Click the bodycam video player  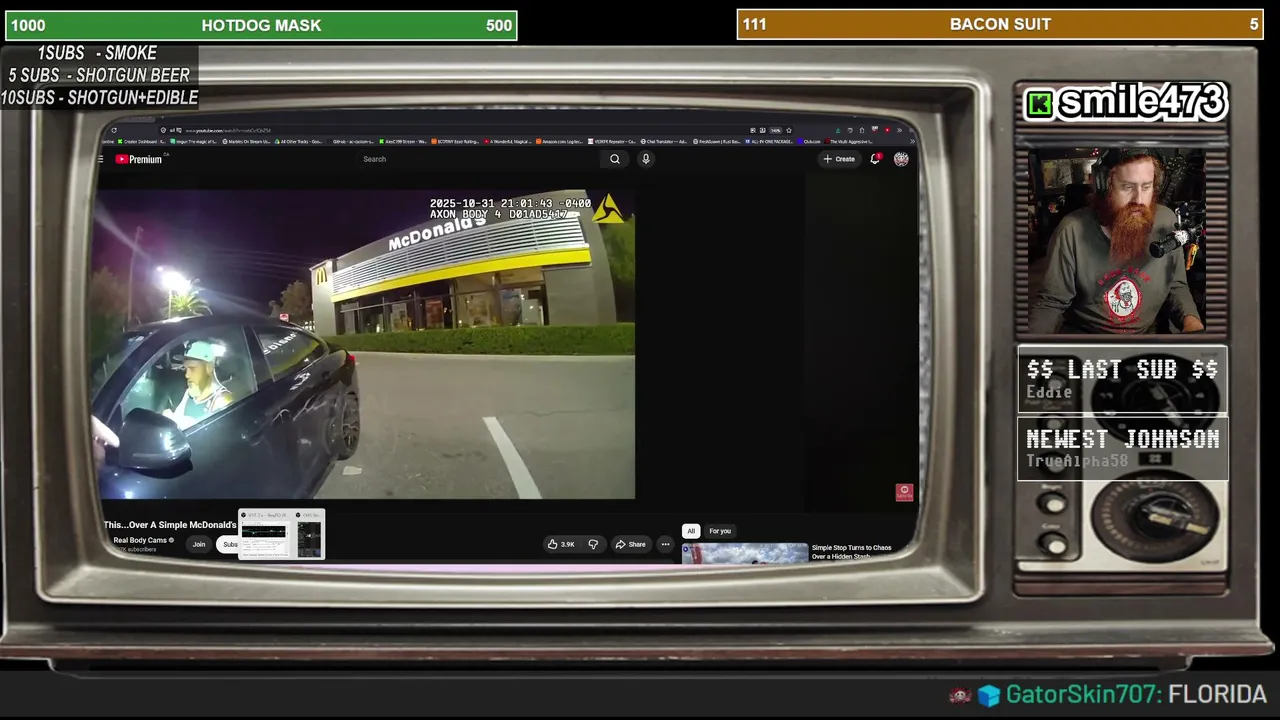[x=367, y=344]
